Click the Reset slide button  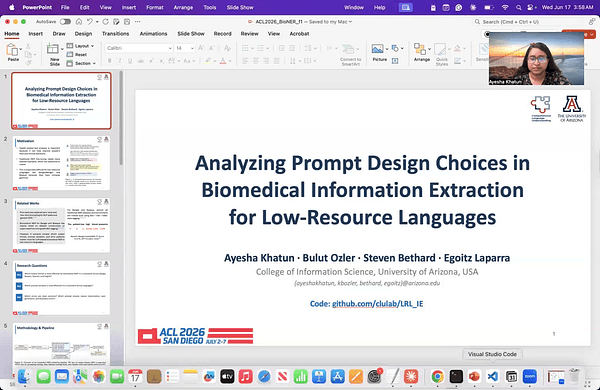tap(77, 55)
